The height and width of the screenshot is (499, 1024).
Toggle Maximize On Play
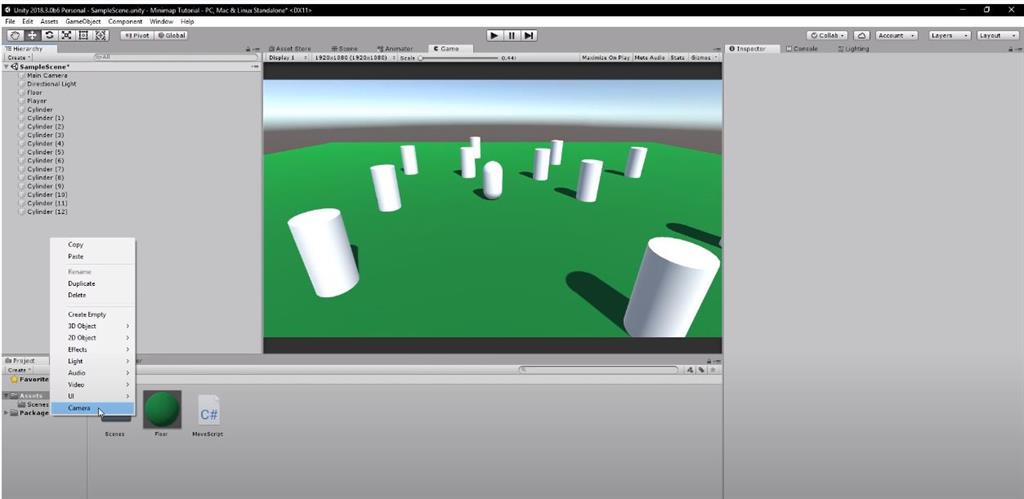[x=605, y=57]
